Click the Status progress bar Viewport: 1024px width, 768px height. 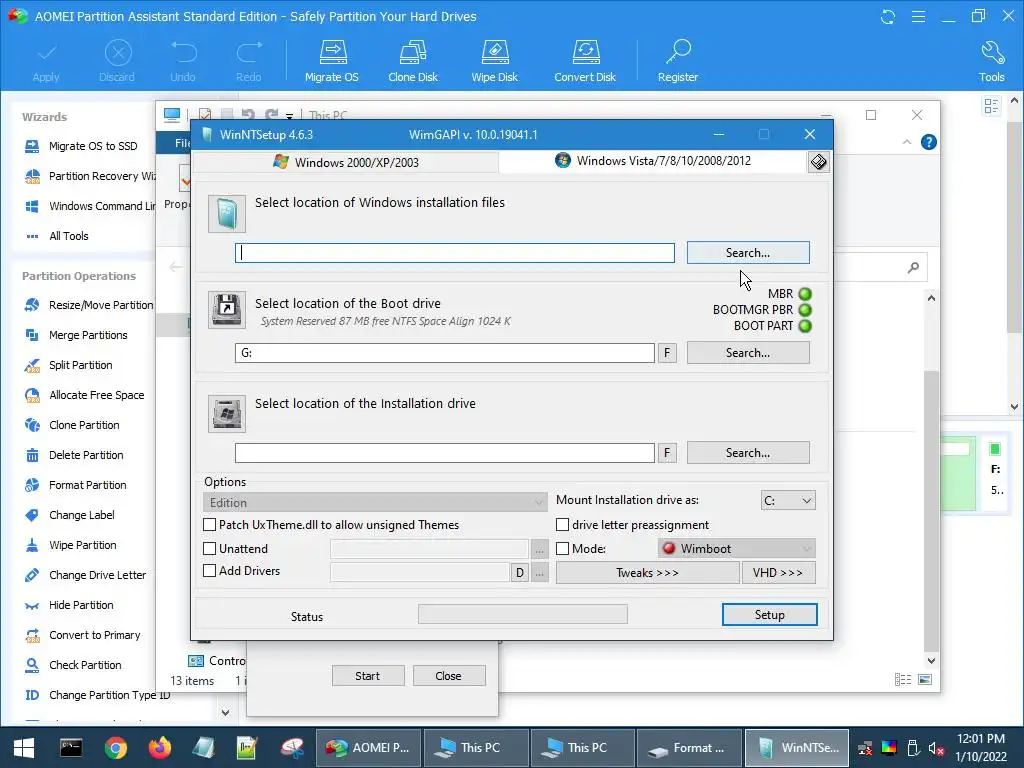click(x=522, y=614)
